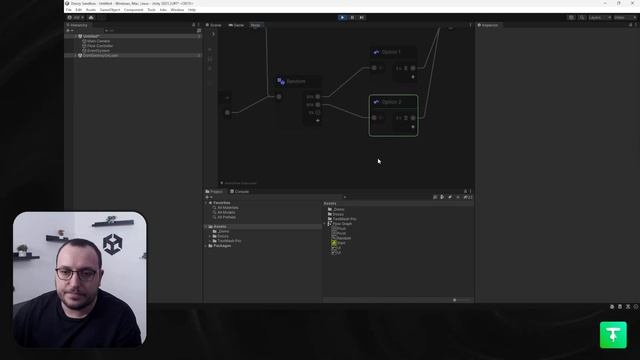Open the Window menu
The height and width of the screenshot is (360, 640).
pyautogui.click(x=177, y=9)
